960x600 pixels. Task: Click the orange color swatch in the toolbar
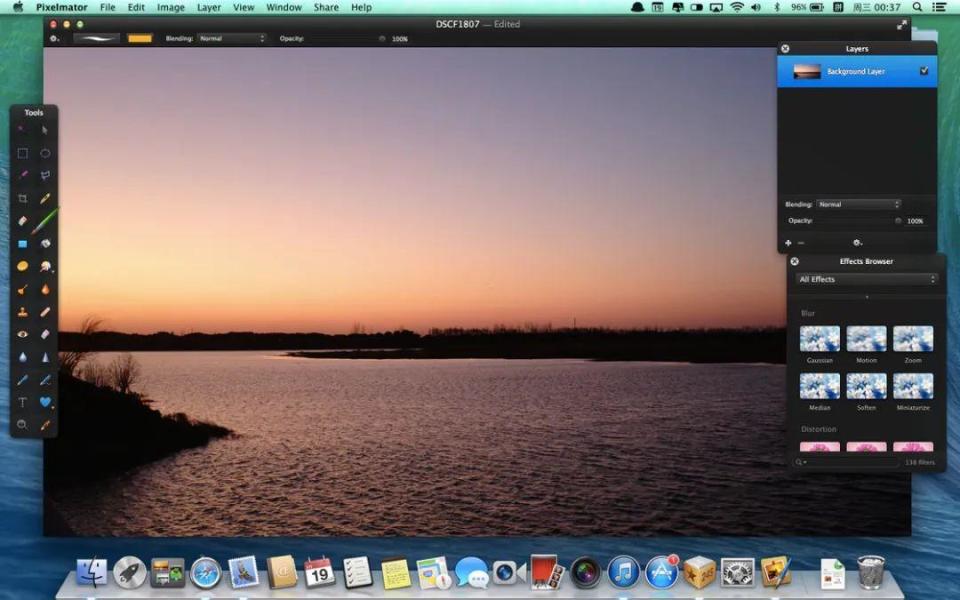[x=141, y=38]
